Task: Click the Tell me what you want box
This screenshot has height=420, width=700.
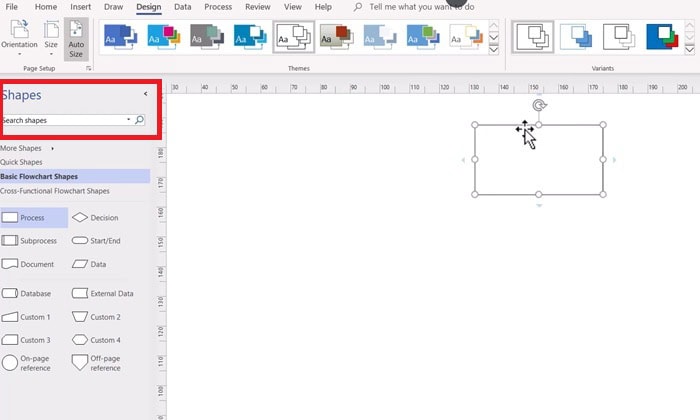Action: [421, 7]
